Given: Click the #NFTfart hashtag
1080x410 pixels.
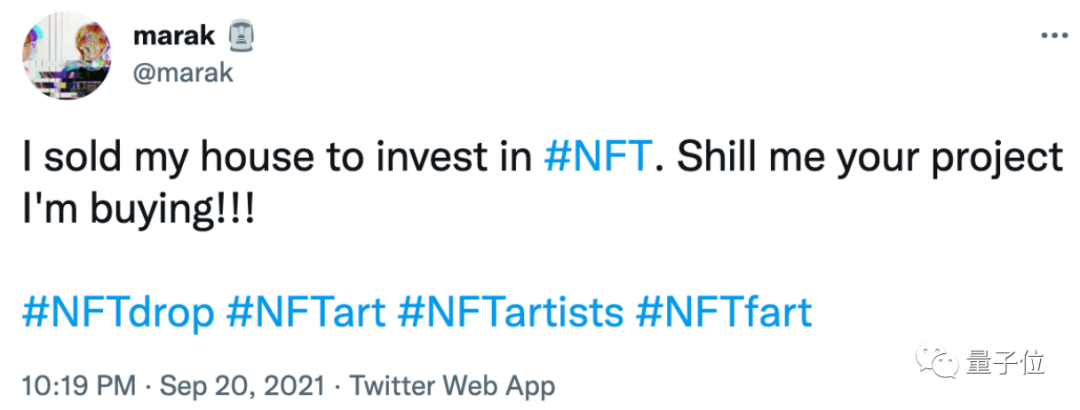Looking at the screenshot, I should pos(724,314).
